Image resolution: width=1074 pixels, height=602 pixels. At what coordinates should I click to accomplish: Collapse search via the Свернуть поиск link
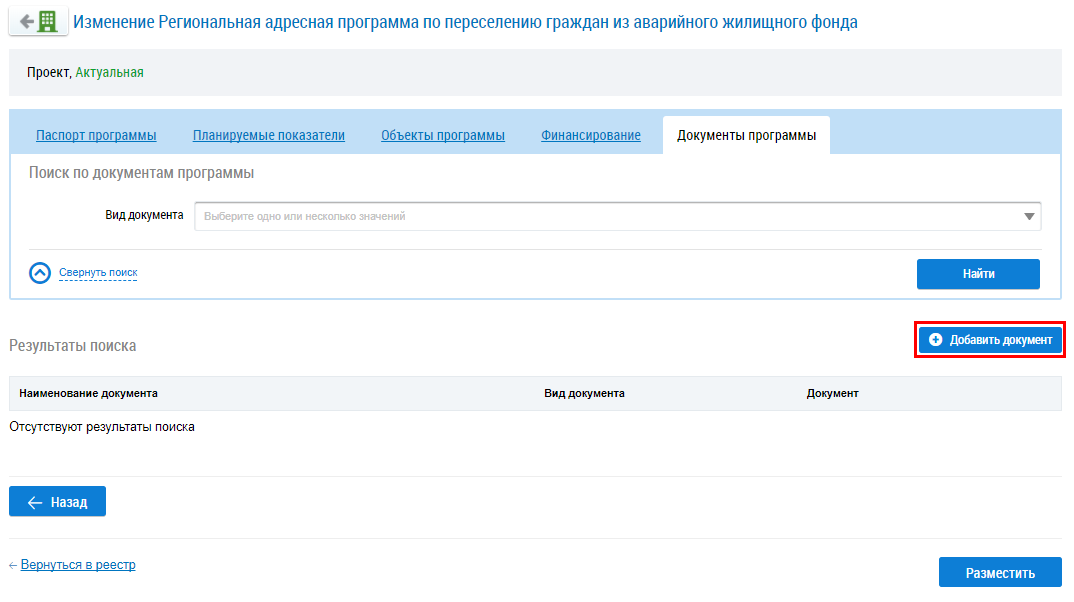click(x=98, y=272)
